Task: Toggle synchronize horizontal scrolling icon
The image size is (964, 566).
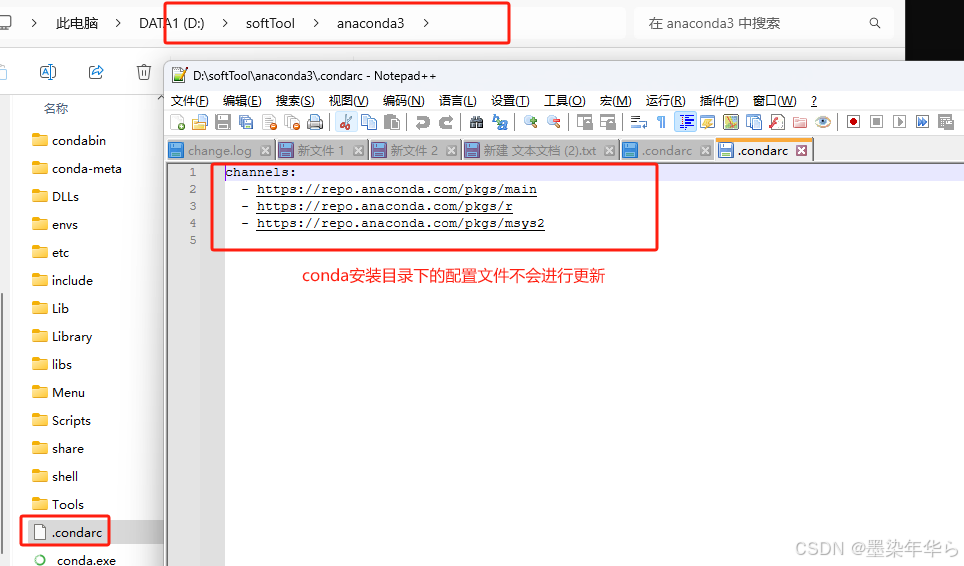Action: [608, 122]
